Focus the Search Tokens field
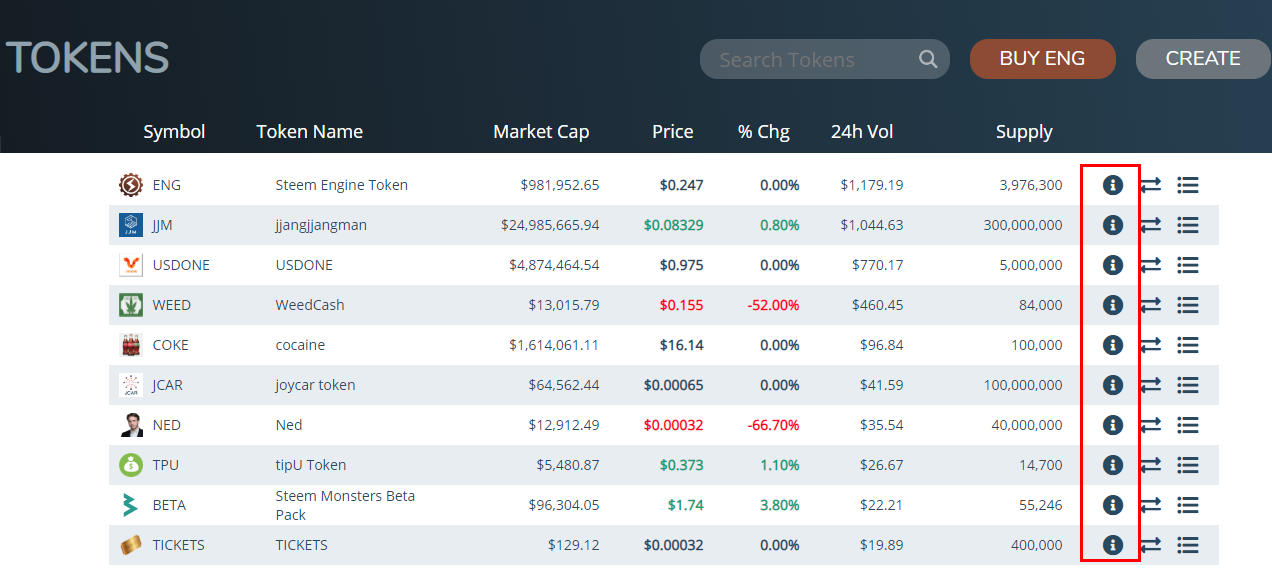This screenshot has width=1272, height=570. coord(825,59)
